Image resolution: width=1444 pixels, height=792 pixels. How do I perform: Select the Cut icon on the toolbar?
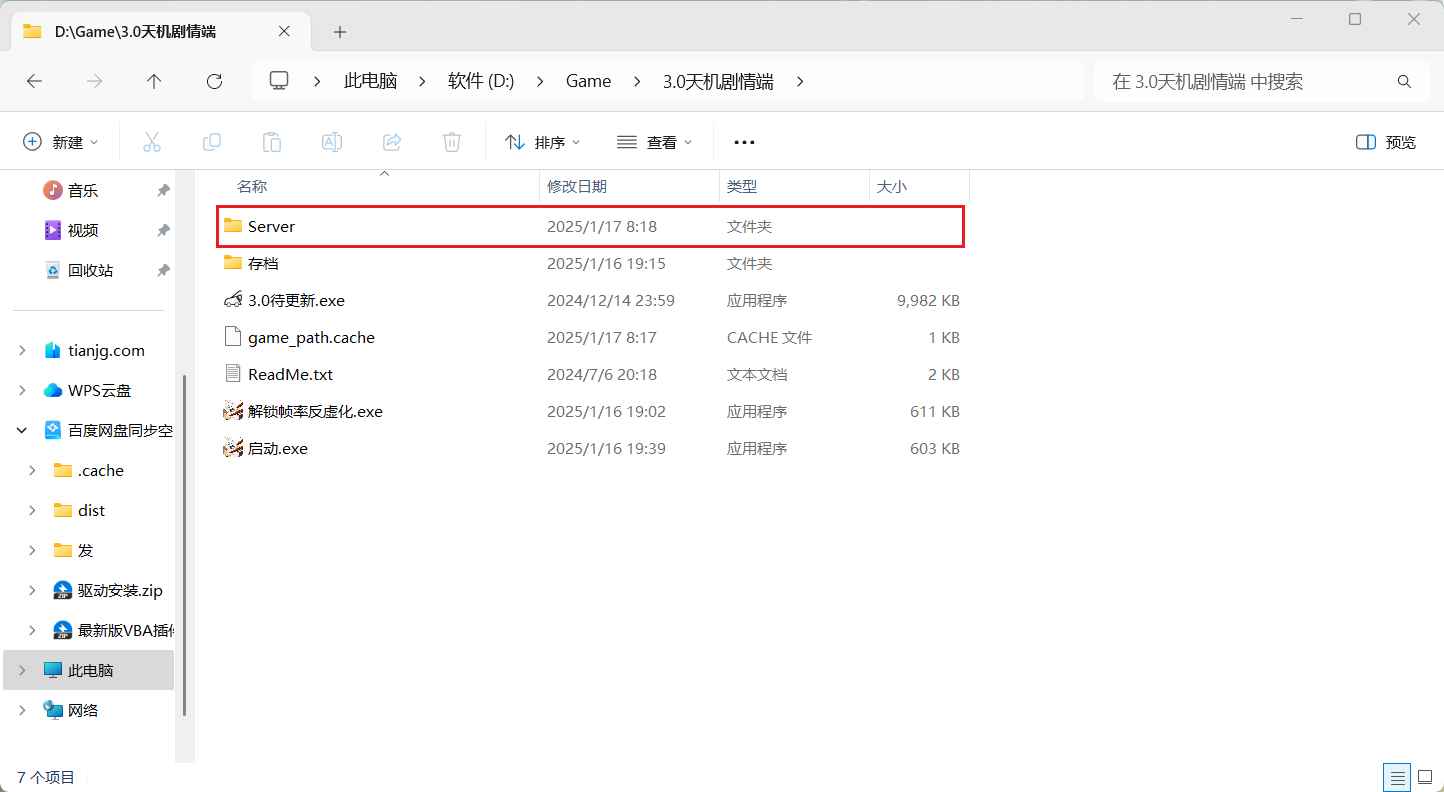152,141
